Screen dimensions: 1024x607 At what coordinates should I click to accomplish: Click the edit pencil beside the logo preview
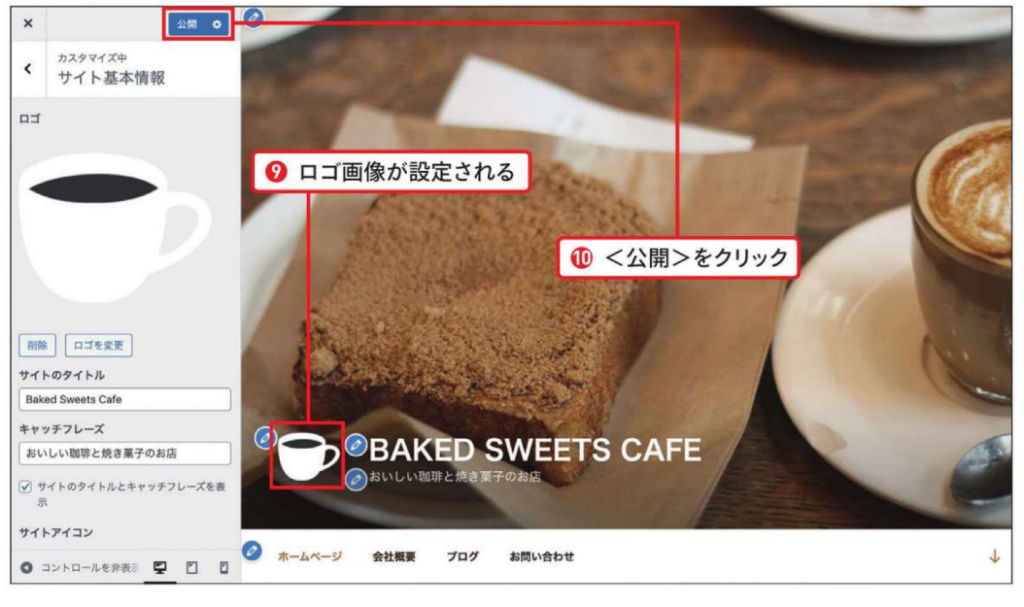pos(264,438)
